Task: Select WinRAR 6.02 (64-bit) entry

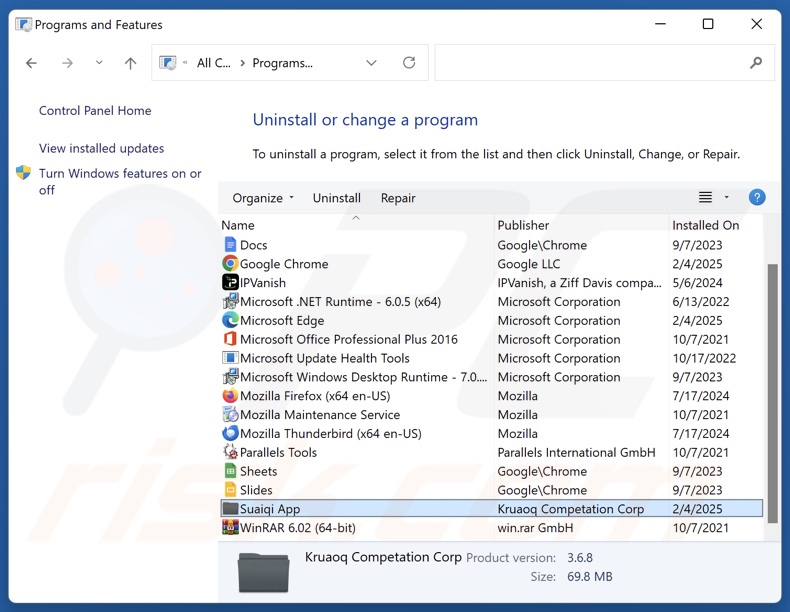Action: coord(298,527)
